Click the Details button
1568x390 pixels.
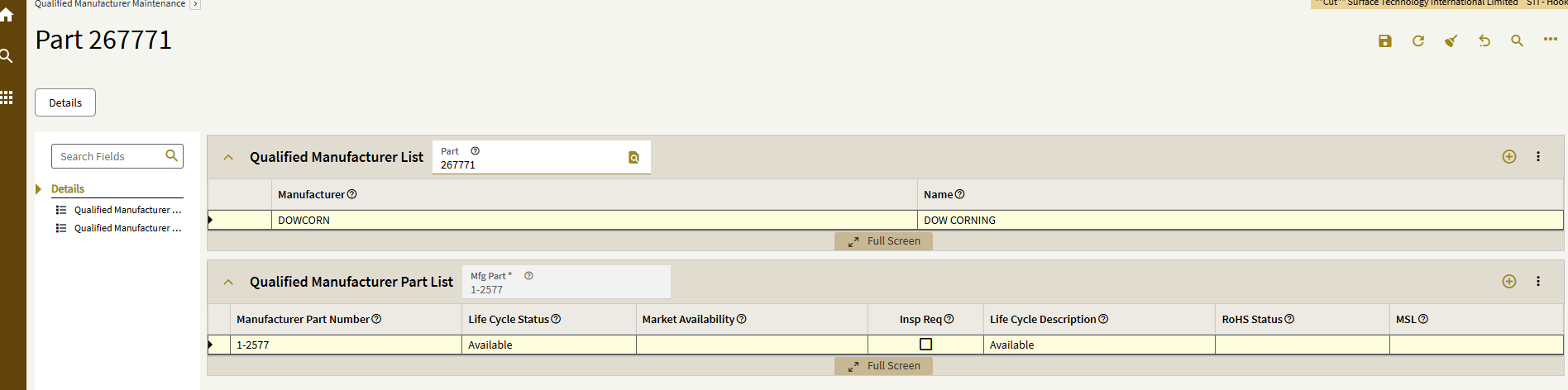coord(65,102)
